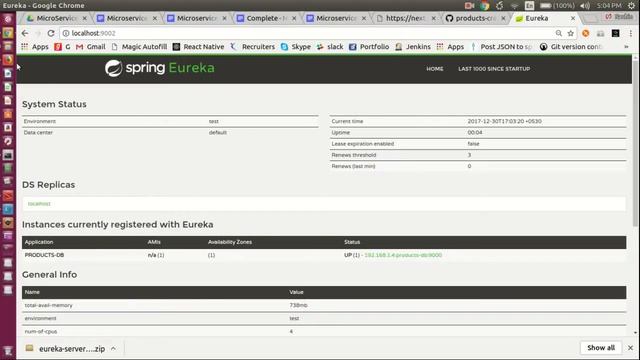Screen dimensions: 640x360
Task: Open the Portfolio bookmark
Action: click(x=369, y=47)
